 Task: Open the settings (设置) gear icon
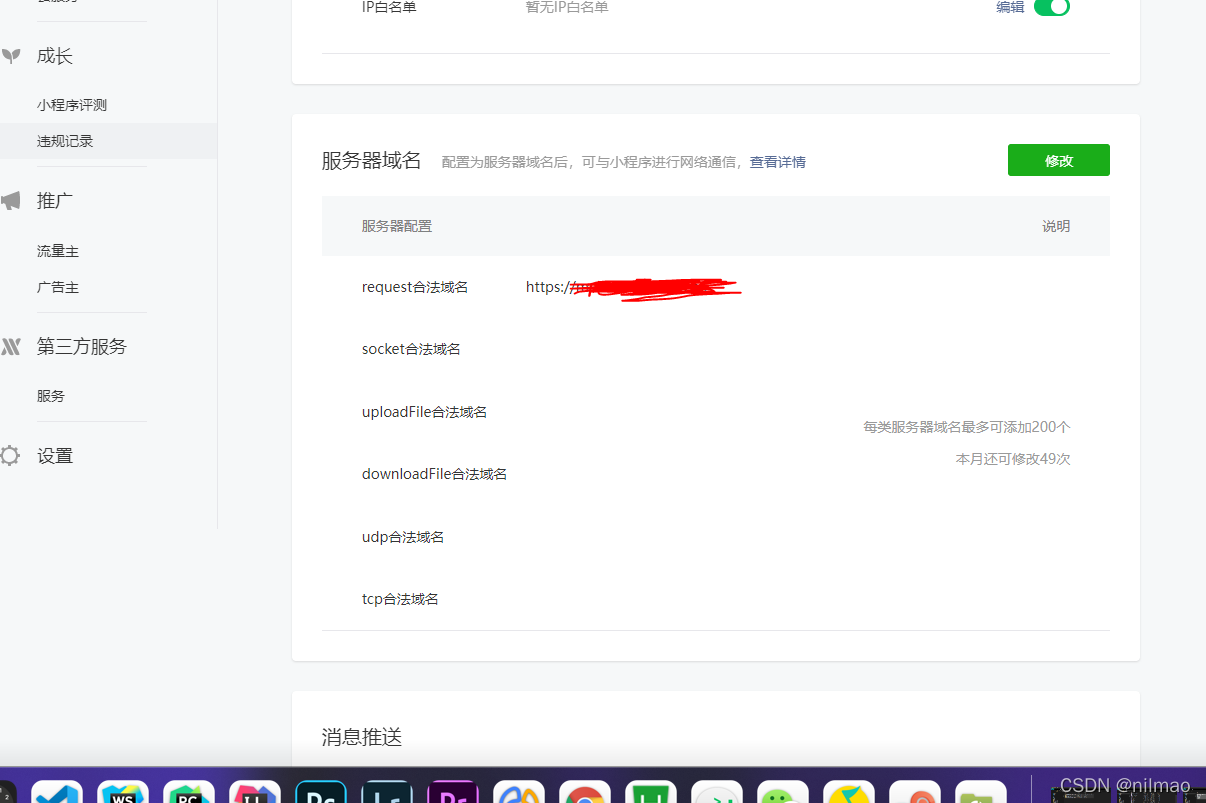tap(10, 455)
